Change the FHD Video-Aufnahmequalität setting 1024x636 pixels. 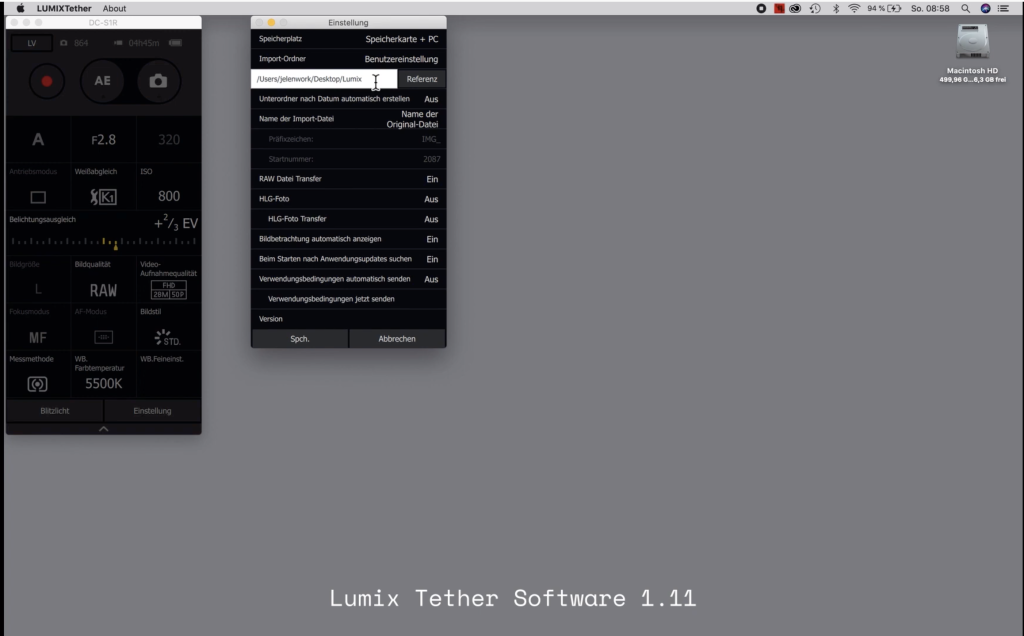167,289
